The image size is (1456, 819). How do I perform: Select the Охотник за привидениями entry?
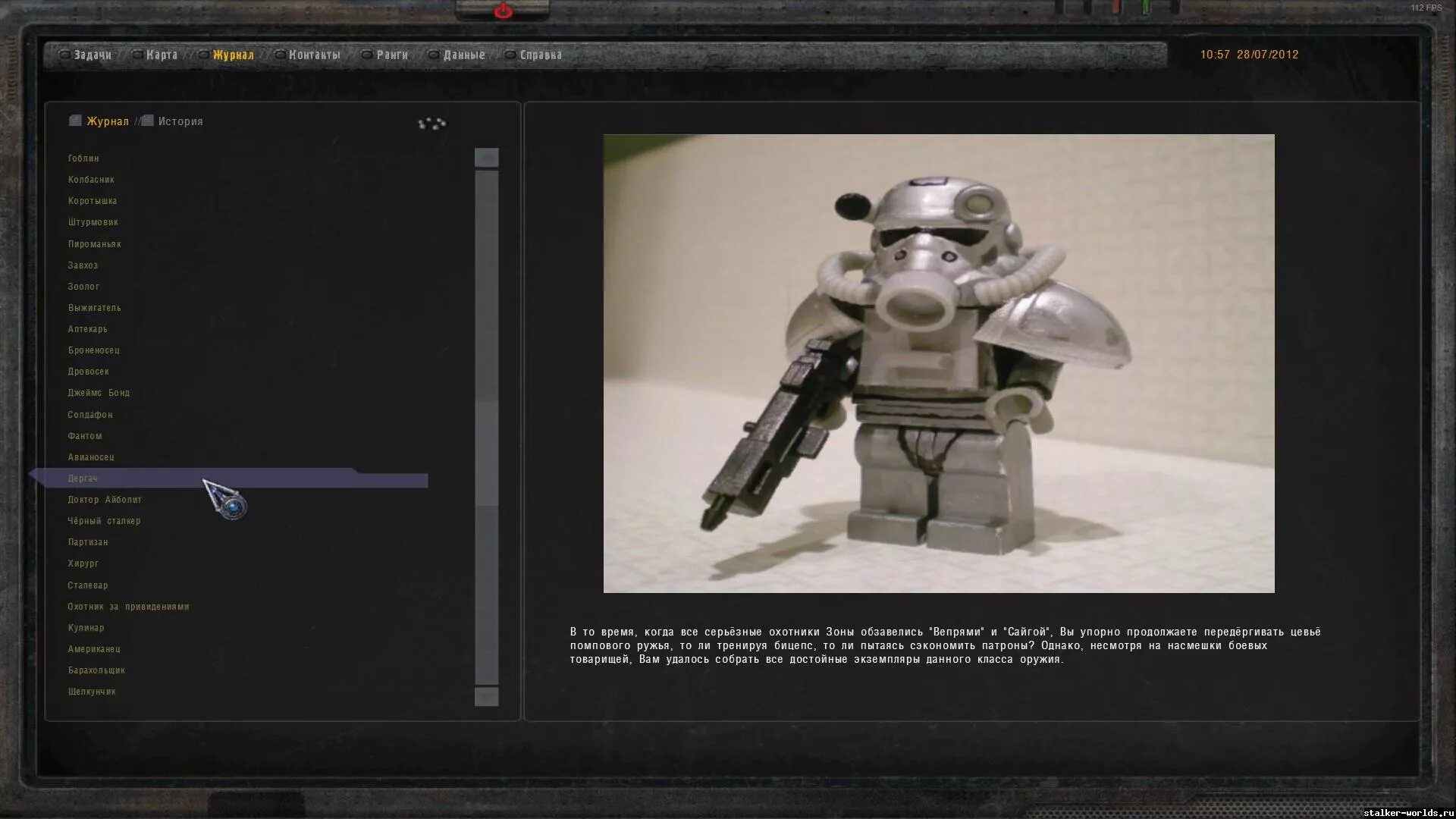click(x=128, y=607)
